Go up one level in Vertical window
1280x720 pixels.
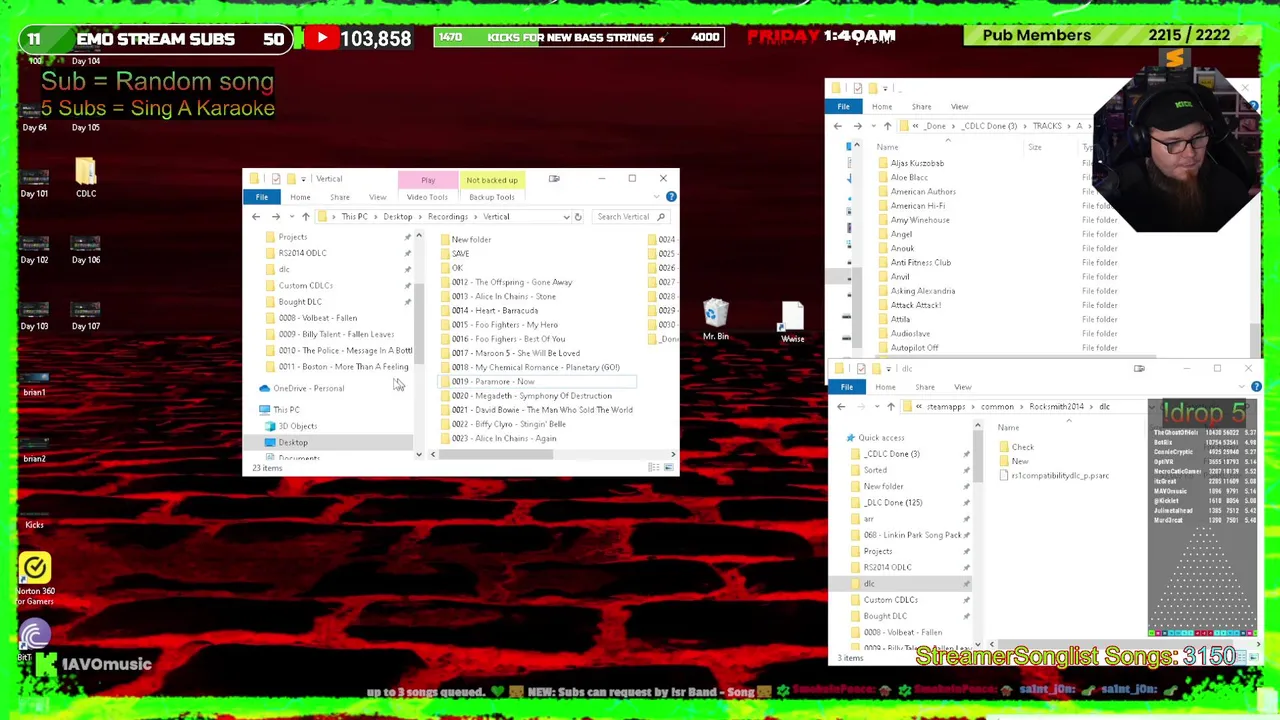pyautogui.click(x=305, y=217)
